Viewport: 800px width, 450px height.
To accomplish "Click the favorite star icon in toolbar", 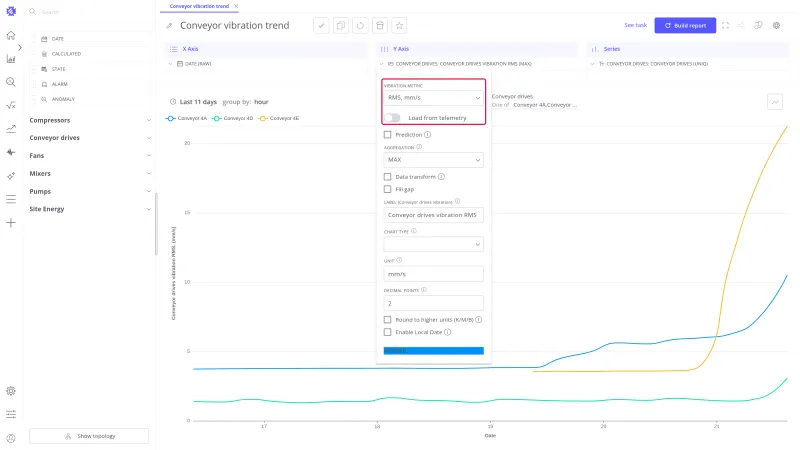I will [399, 26].
